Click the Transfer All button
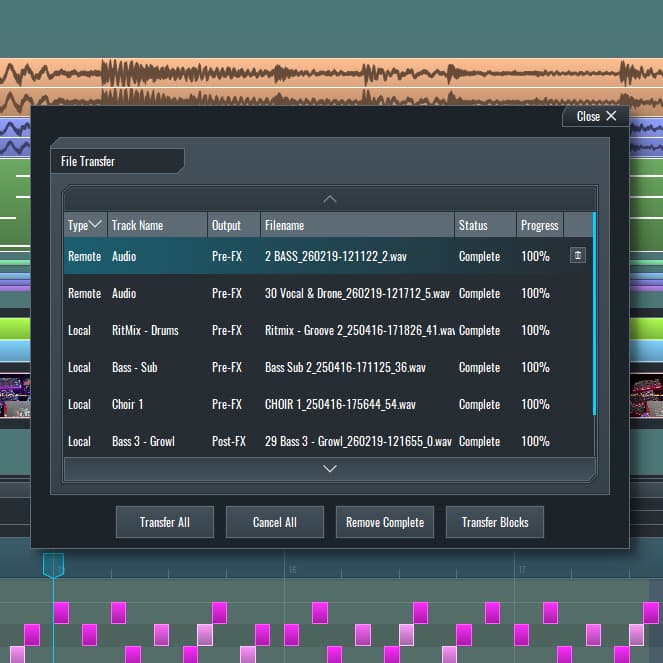663x663 pixels. click(165, 522)
